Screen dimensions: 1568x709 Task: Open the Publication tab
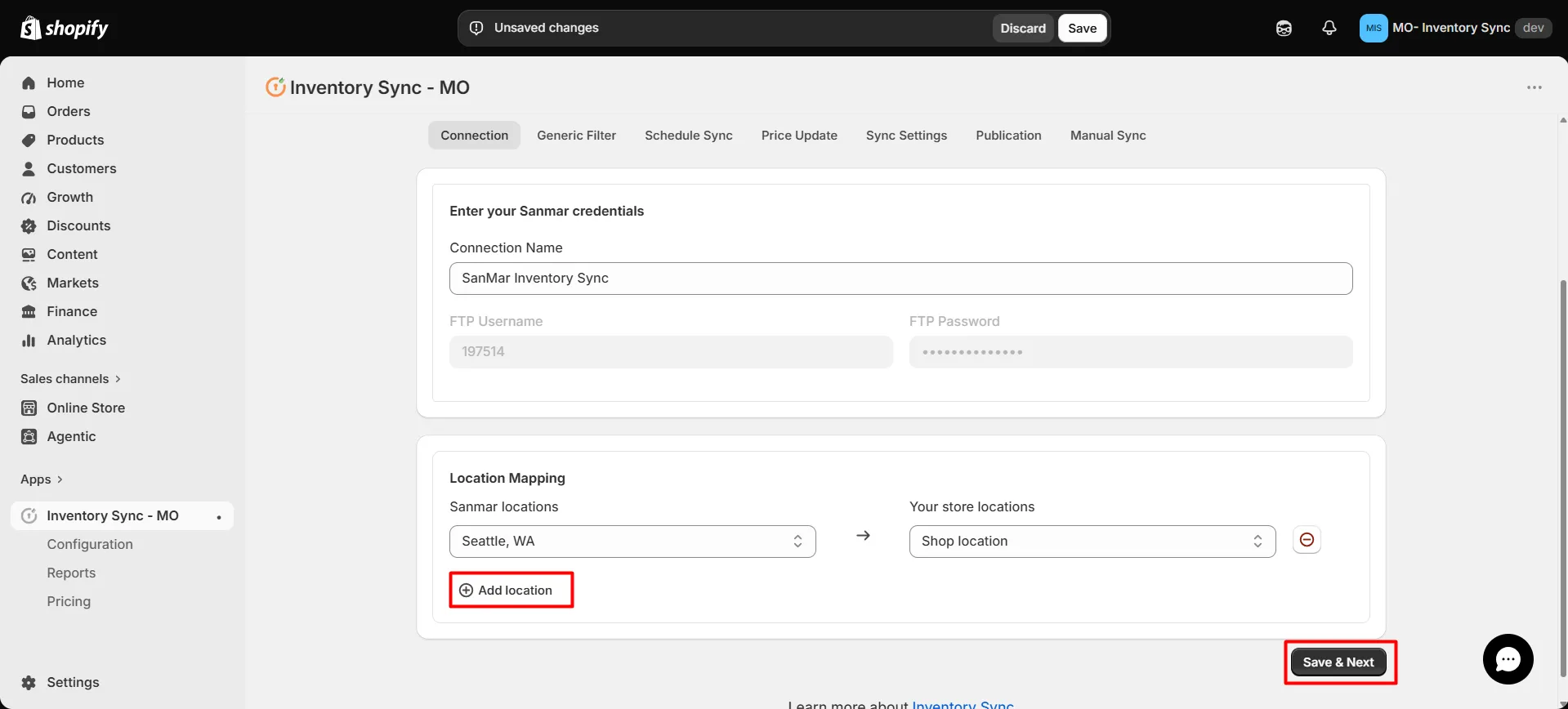pyautogui.click(x=1008, y=136)
